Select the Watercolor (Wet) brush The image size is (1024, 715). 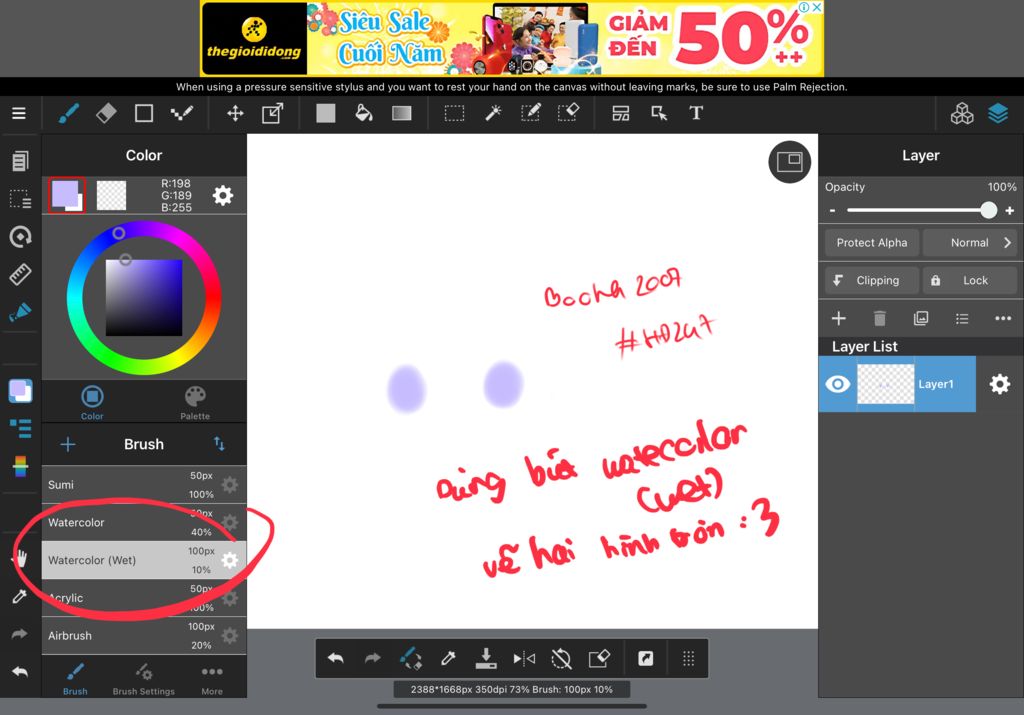click(x=144, y=560)
